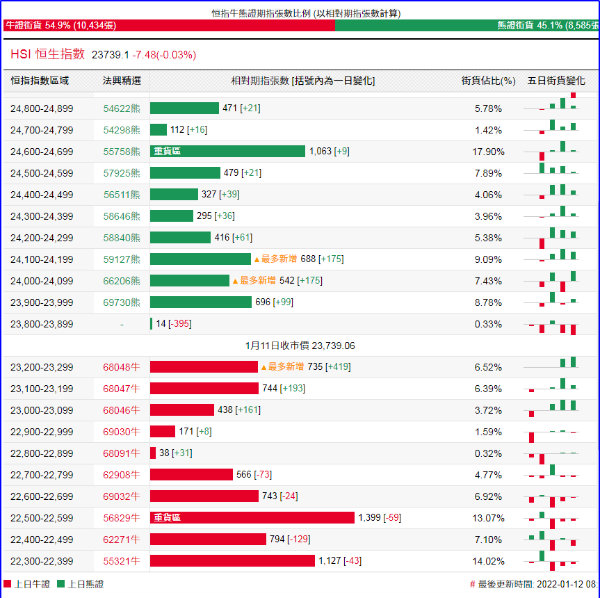This screenshot has width=600, height=598.
Task: Open bull warrant code 56829牛
Action: click(122, 518)
